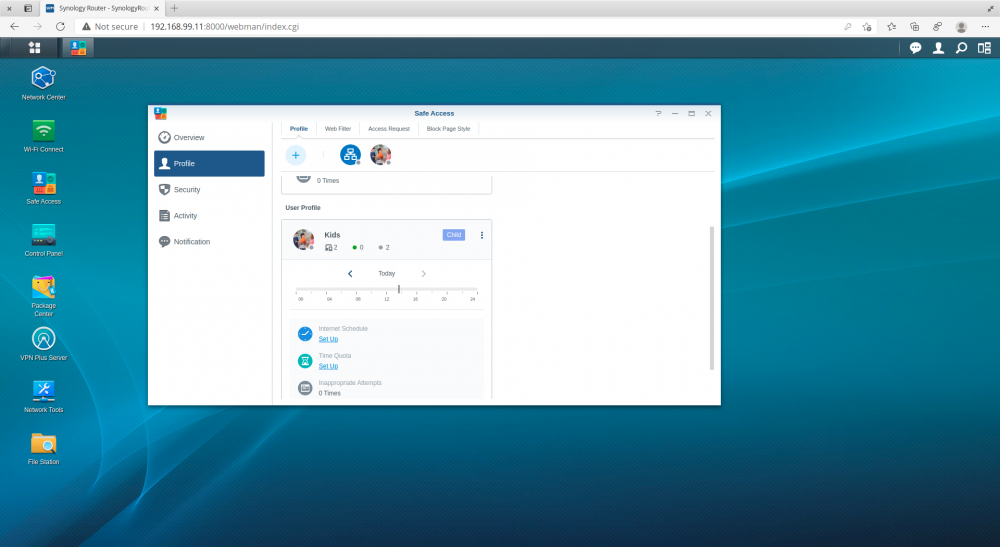1000x547 pixels.
Task: Open the Kids profile three-dot menu
Action: (482, 235)
